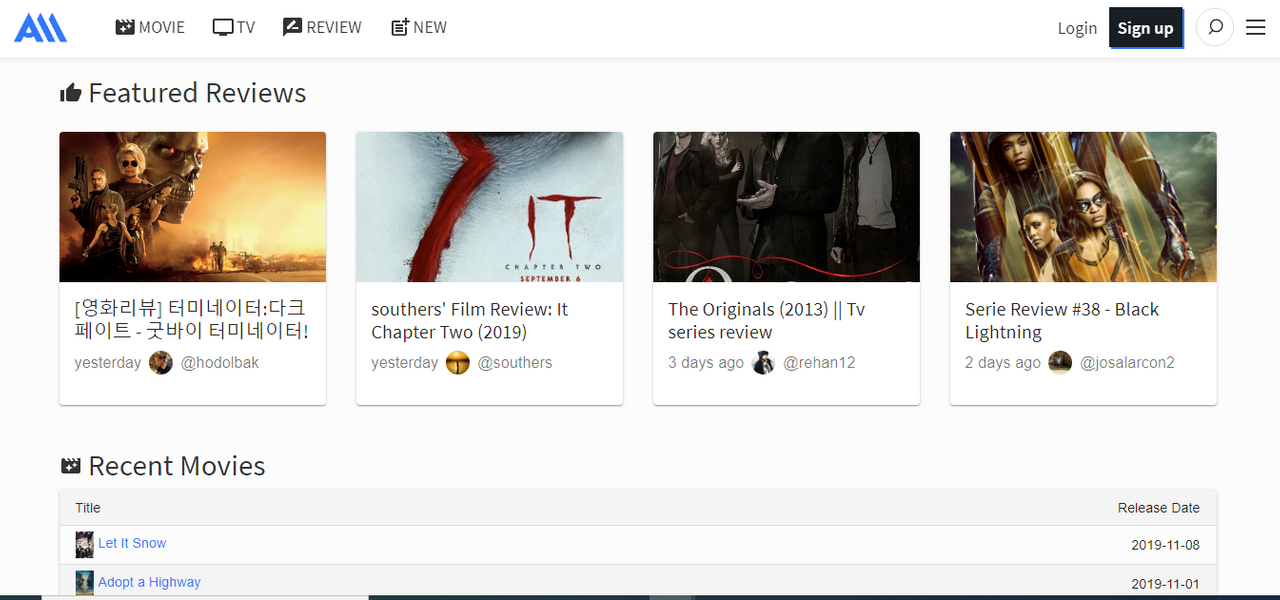Click "yesterday" on the hodolbak review
Screen dimensions: 1280x600
pos(108,362)
